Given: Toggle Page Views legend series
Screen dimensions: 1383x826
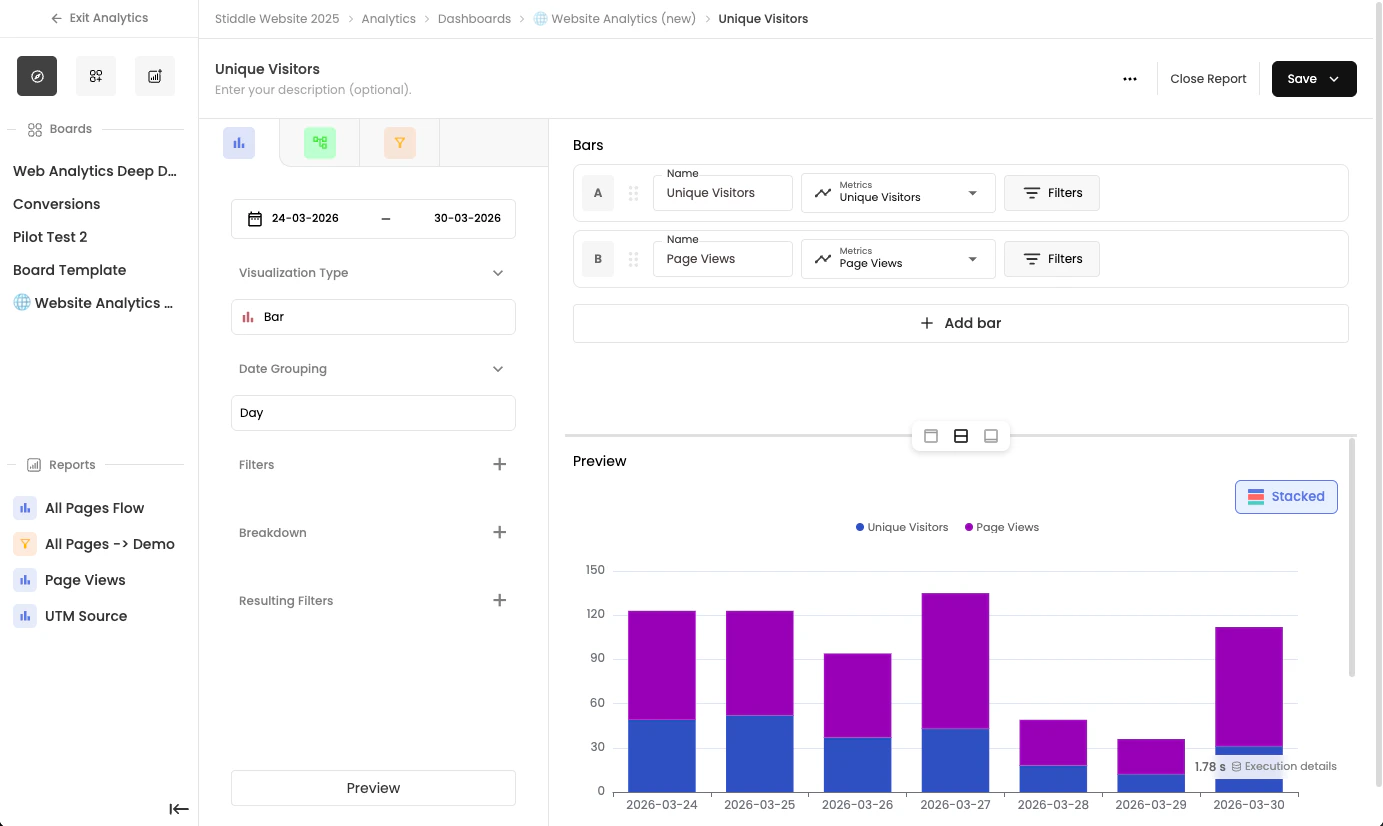Looking at the screenshot, I should 1001,527.
